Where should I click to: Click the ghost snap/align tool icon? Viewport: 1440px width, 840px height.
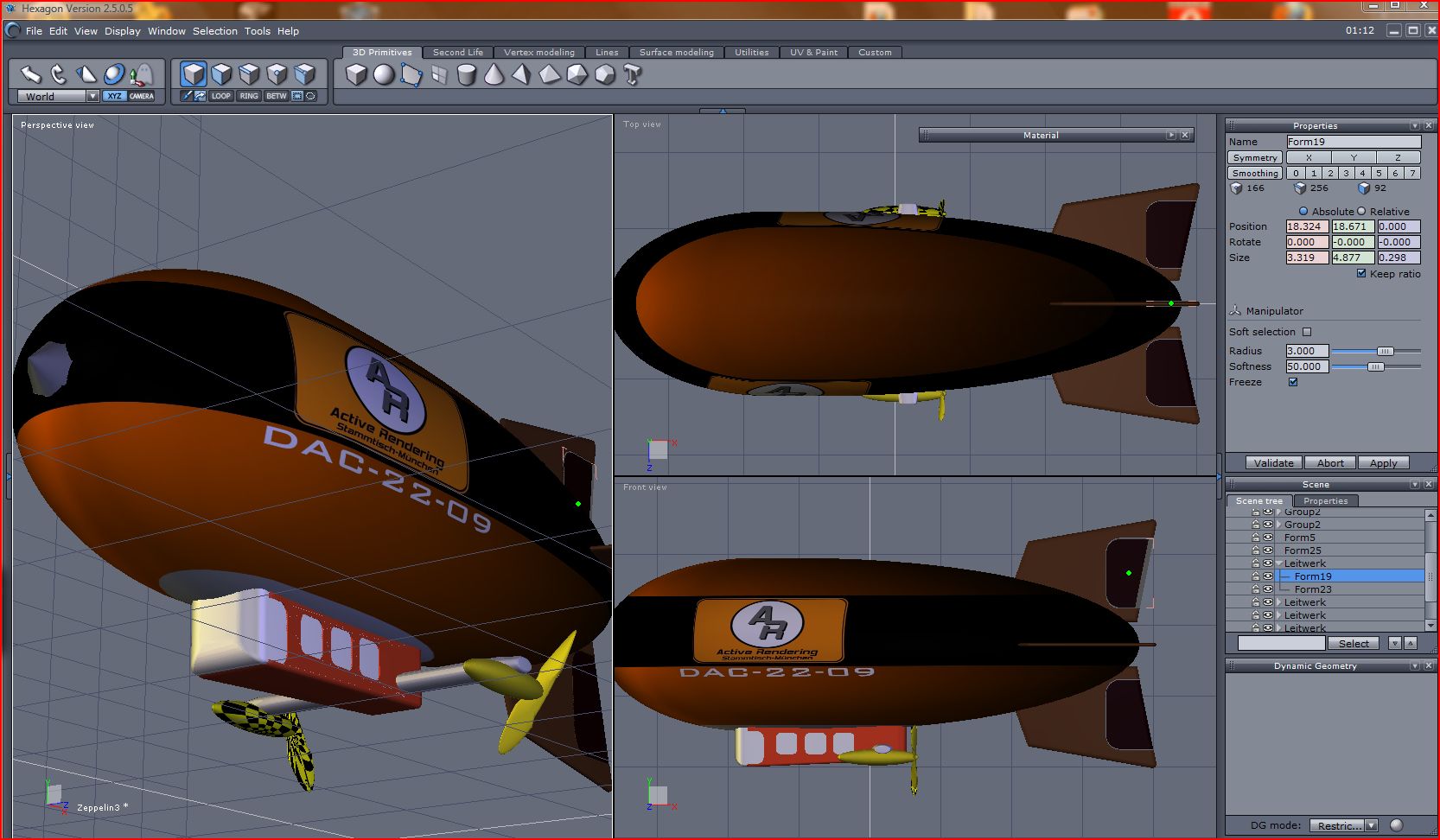[141, 74]
